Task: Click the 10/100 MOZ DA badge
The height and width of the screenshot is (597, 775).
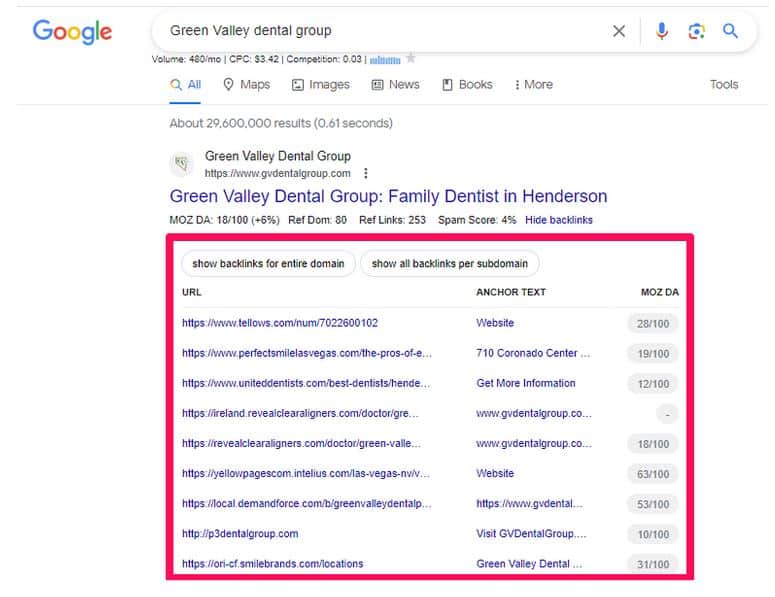Action: 652,535
